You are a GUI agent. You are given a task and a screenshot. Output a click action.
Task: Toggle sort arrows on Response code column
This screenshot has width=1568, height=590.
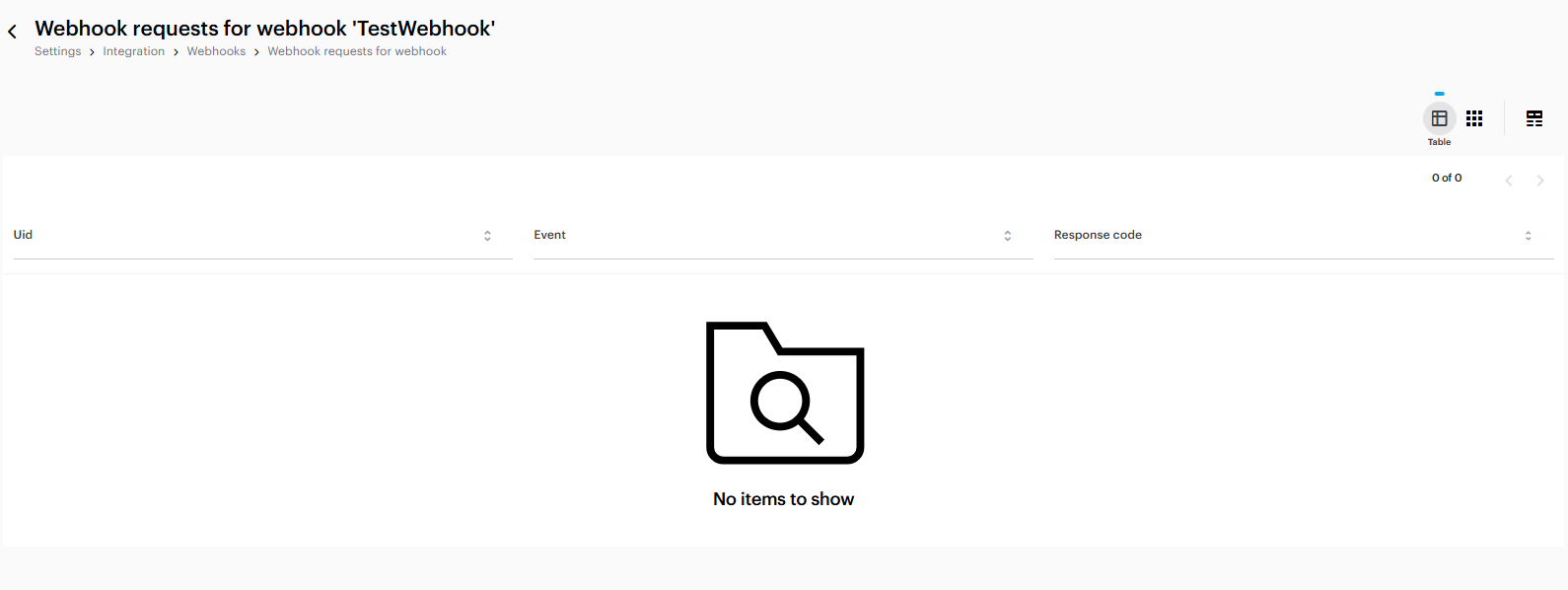tap(1528, 236)
